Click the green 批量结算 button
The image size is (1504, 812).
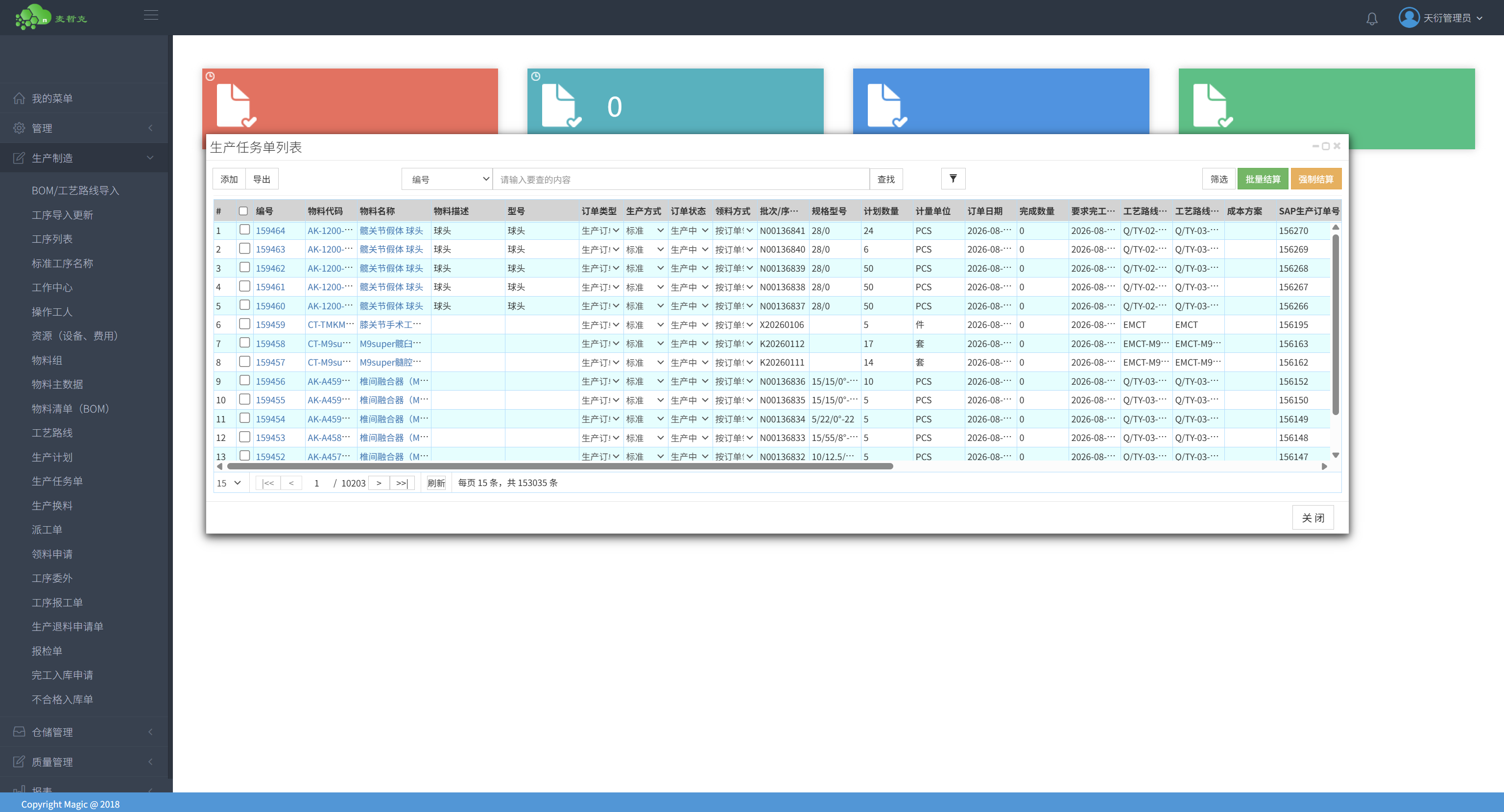(1262, 179)
